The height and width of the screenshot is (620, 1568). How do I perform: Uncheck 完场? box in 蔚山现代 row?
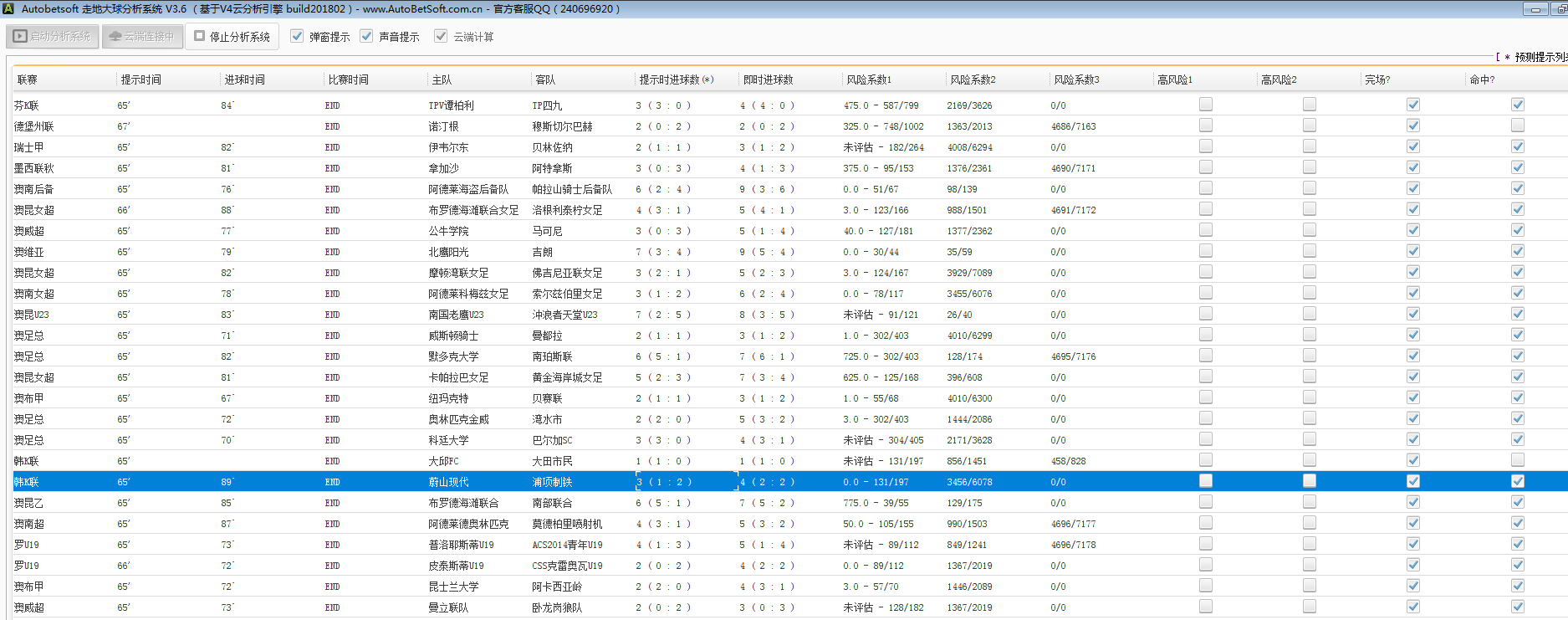1412,481
